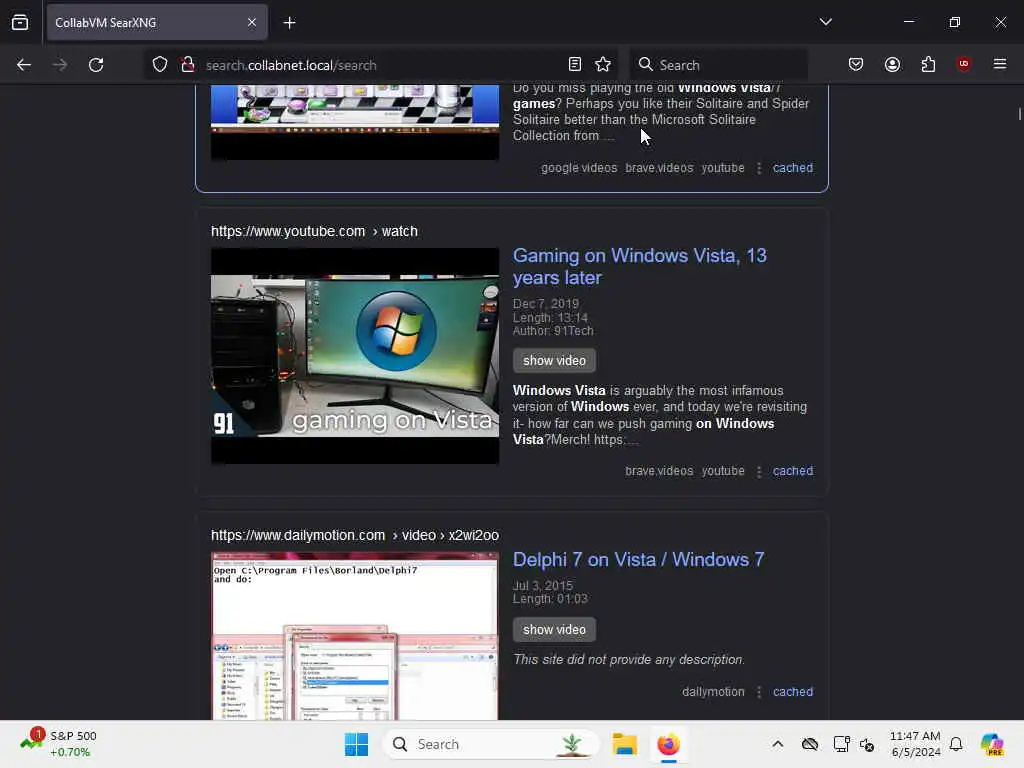Open clock and date 11:47 AM
The width and height of the screenshot is (1024, 768).
915,744
